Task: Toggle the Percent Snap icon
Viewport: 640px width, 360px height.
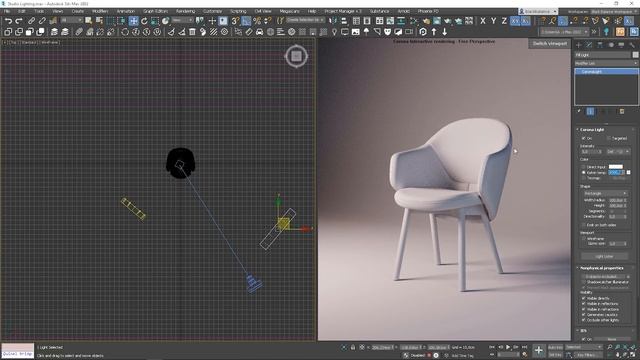Action: coord(257,20)
